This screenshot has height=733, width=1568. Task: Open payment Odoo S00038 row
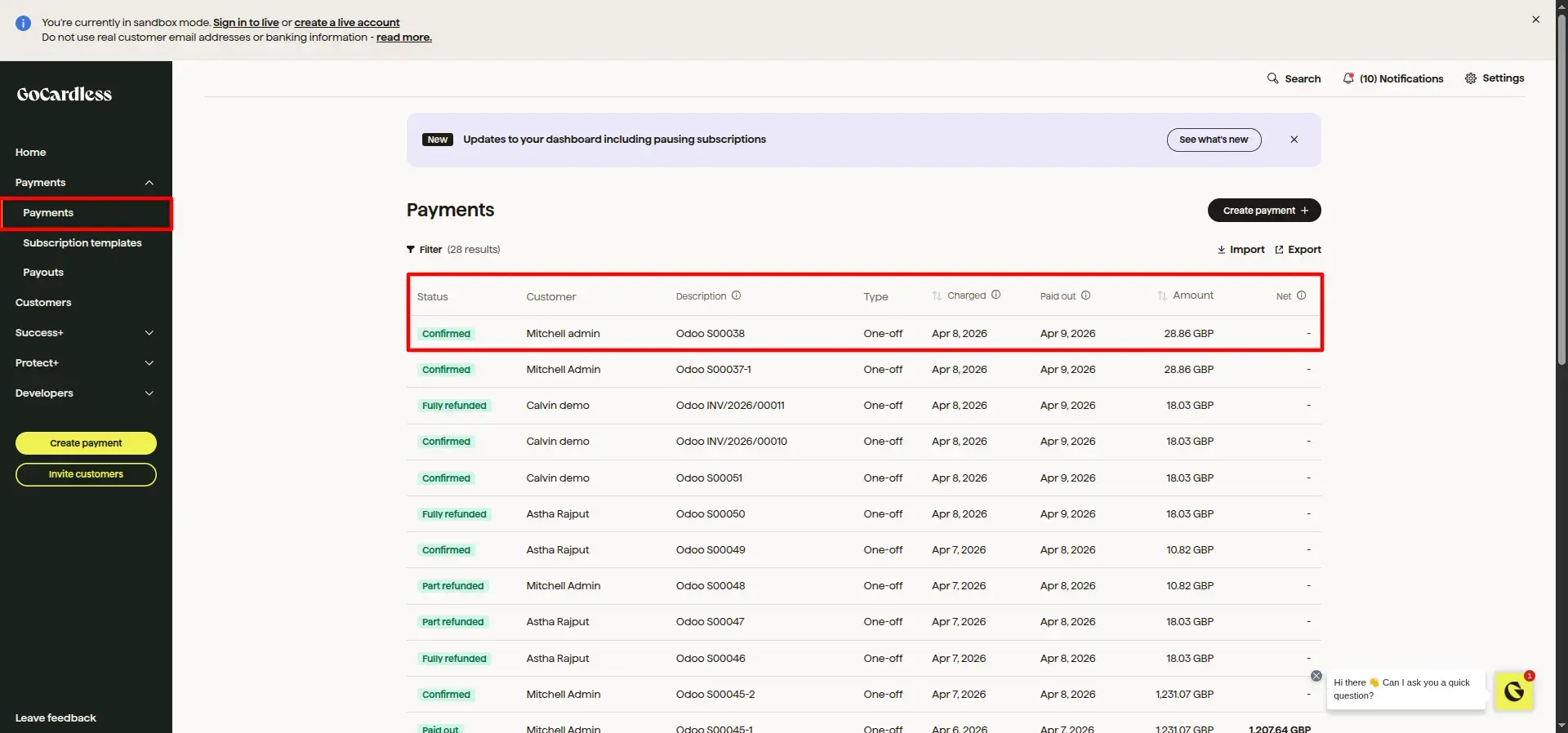point(864,334)
